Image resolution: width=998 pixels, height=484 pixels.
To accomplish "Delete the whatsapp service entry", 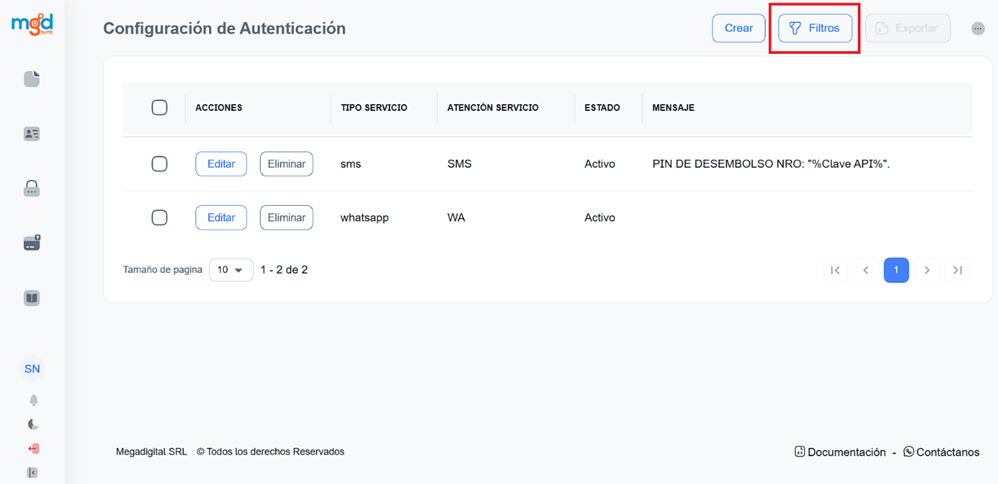I will 286,217.
